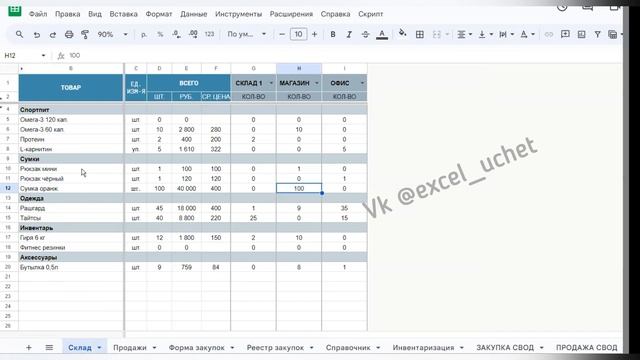Open the Склад tab options arrow
The image size is (640, 360).
click(x=99, y=348)
